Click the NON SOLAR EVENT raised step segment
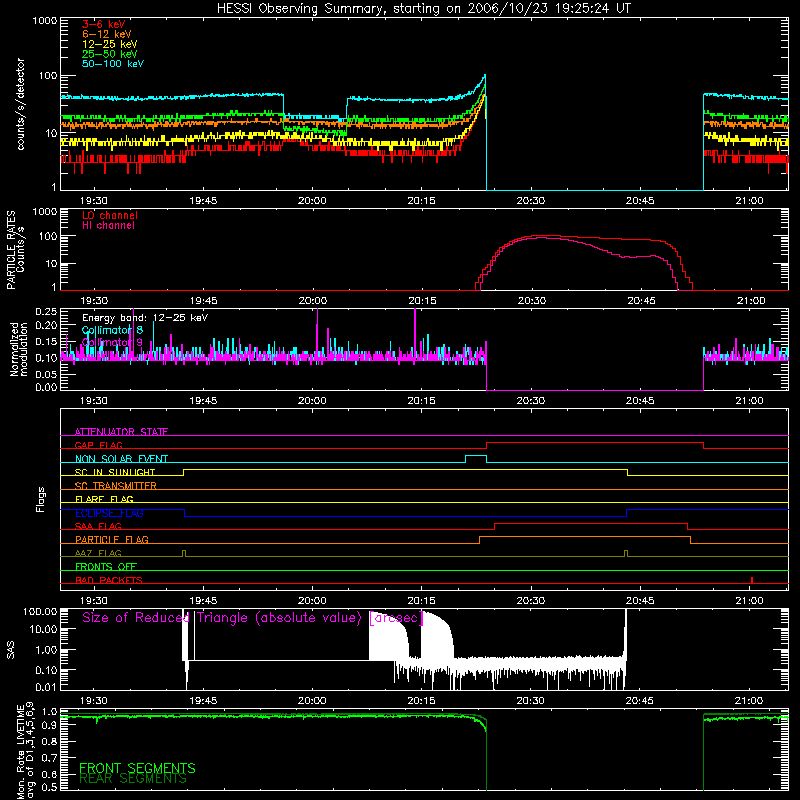The width and height of the screenshot is (800, 800). (476, 456)
